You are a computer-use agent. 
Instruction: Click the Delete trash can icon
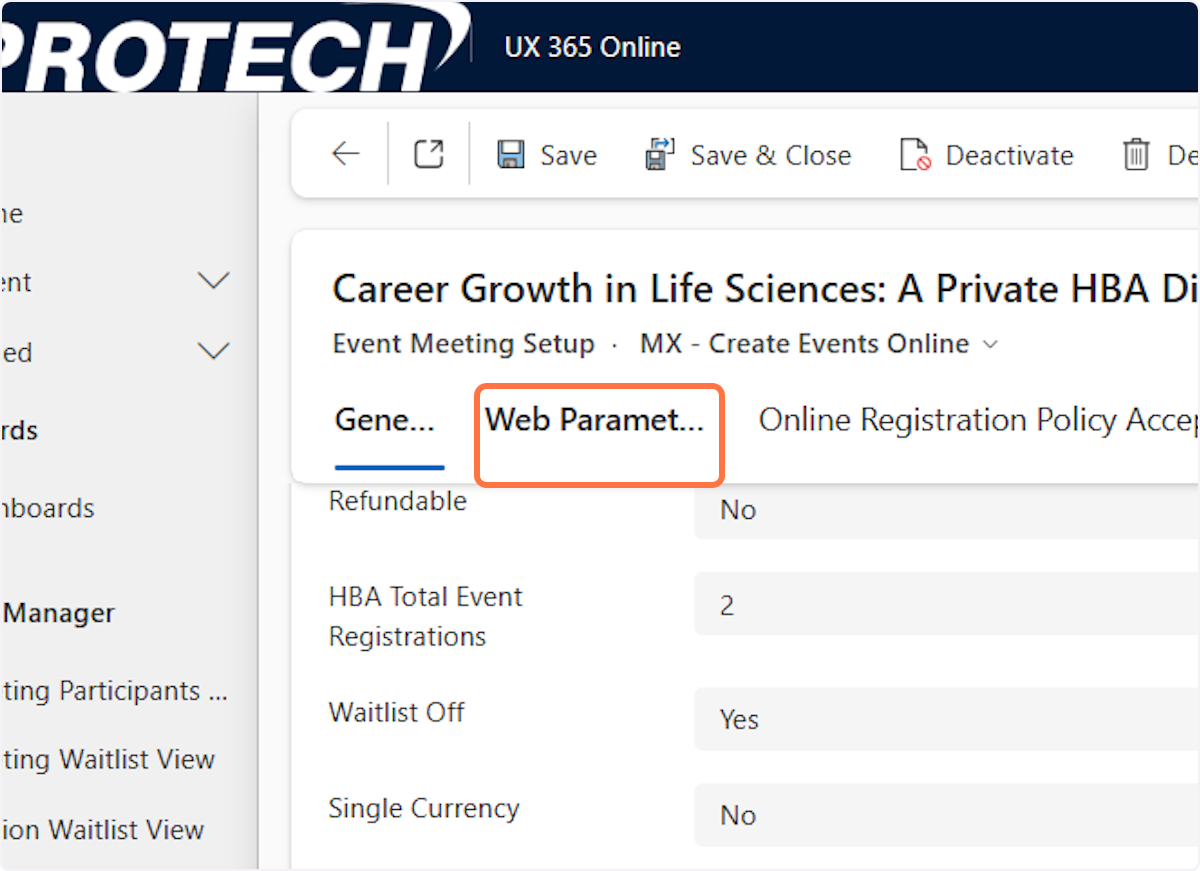(1136, 155)
